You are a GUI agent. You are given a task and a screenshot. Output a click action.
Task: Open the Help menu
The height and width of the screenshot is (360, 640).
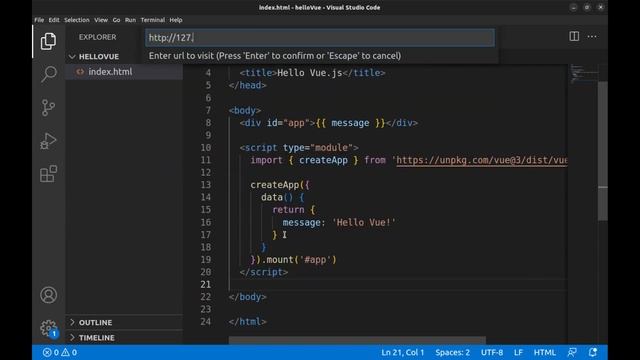(x=176, y=20)
